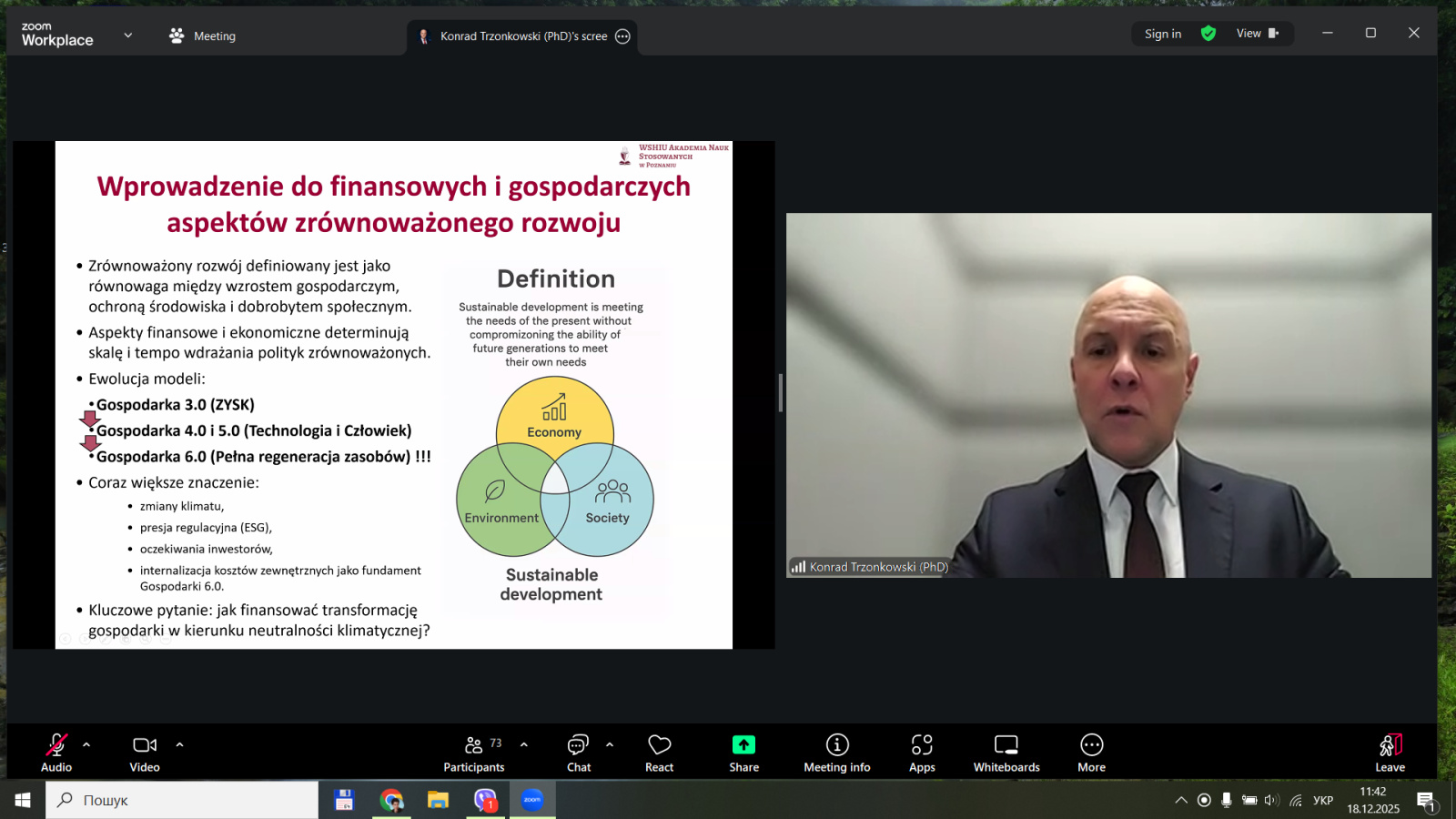Click the Windows search box
Image resolution: width=1456 pixels, height=819 pixels.
tap(182, 800)
